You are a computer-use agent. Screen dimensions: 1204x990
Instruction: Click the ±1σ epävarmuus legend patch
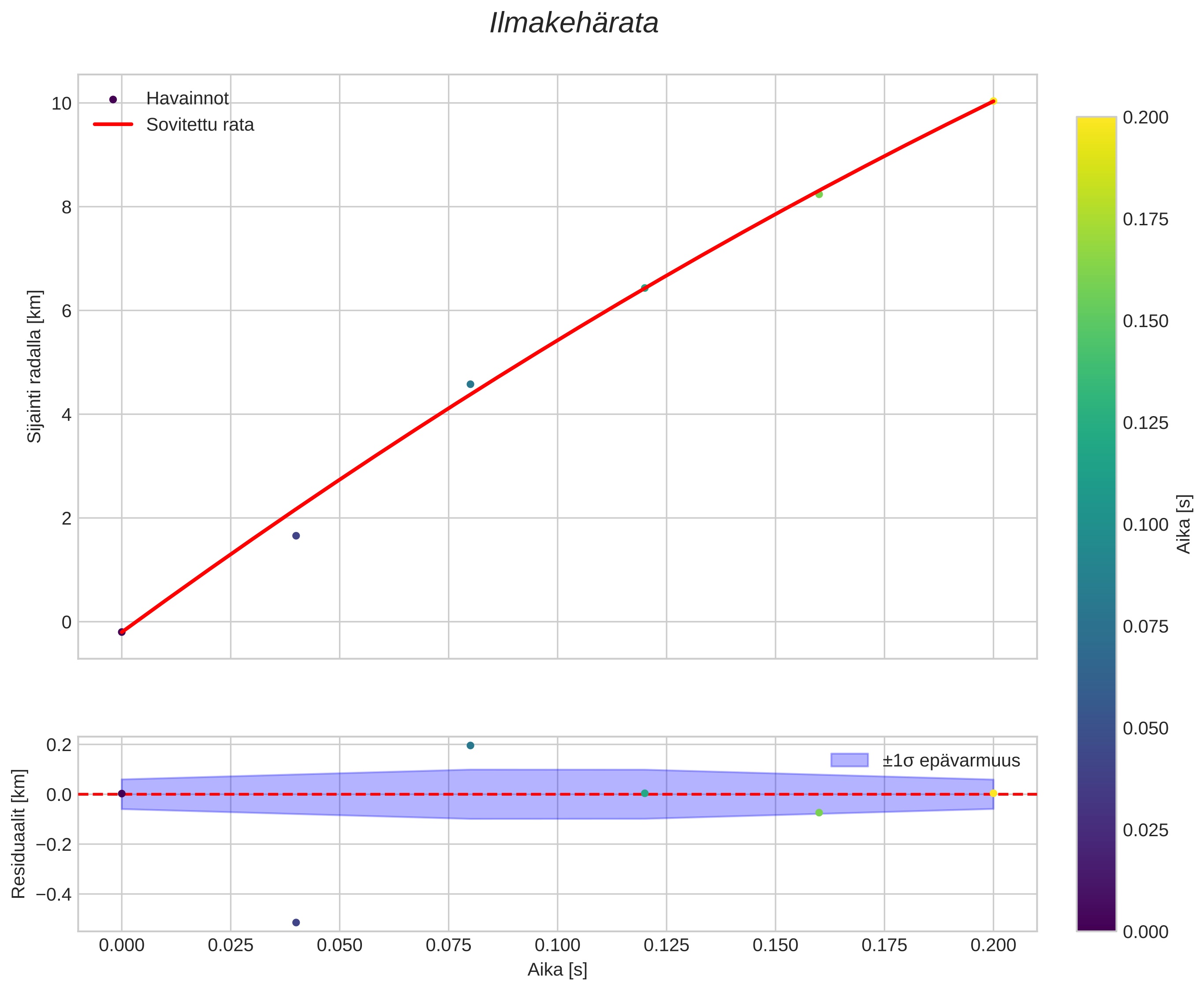(849, 760)
